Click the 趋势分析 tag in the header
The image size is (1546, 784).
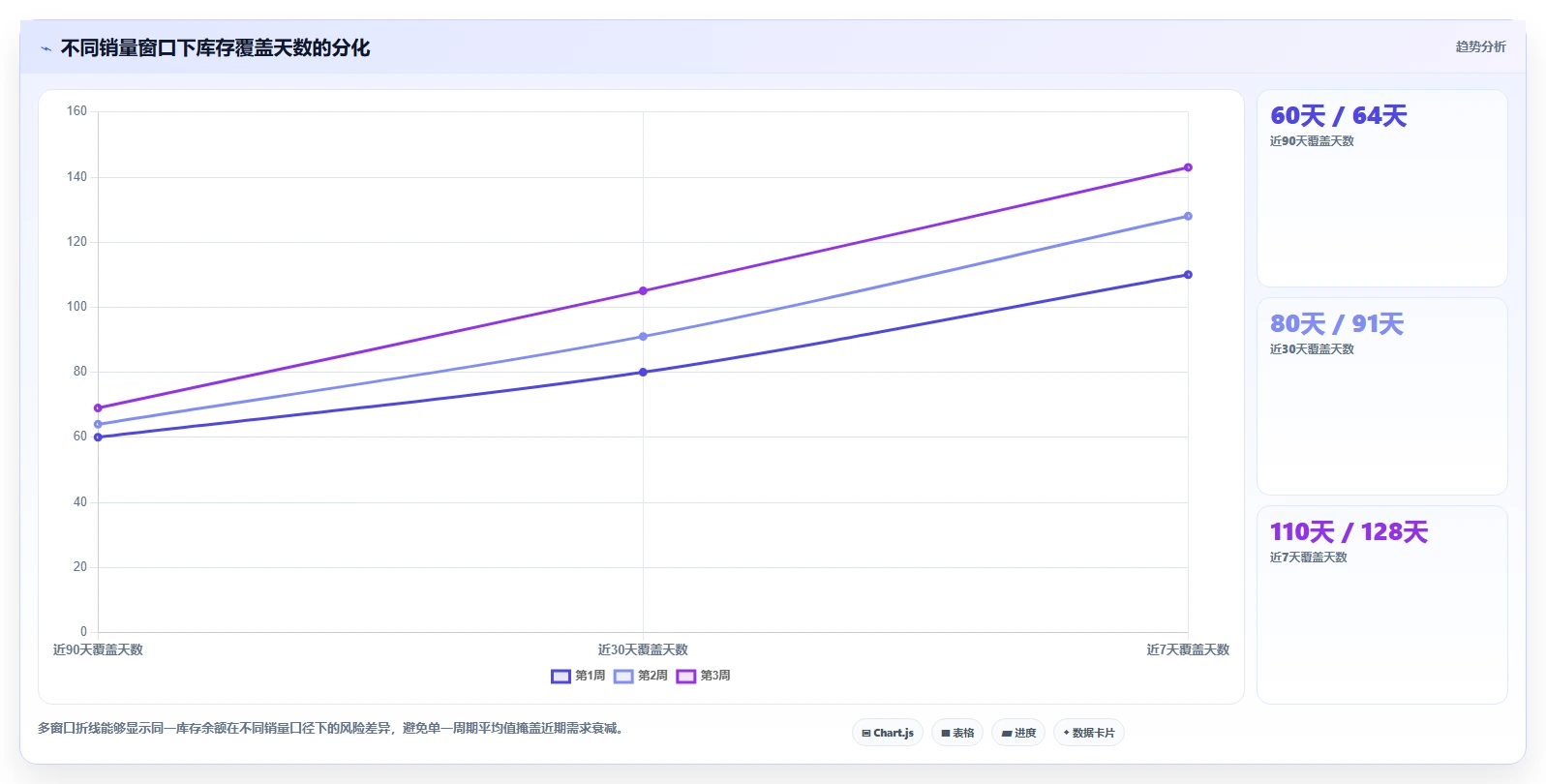[x=1480, y=46]
